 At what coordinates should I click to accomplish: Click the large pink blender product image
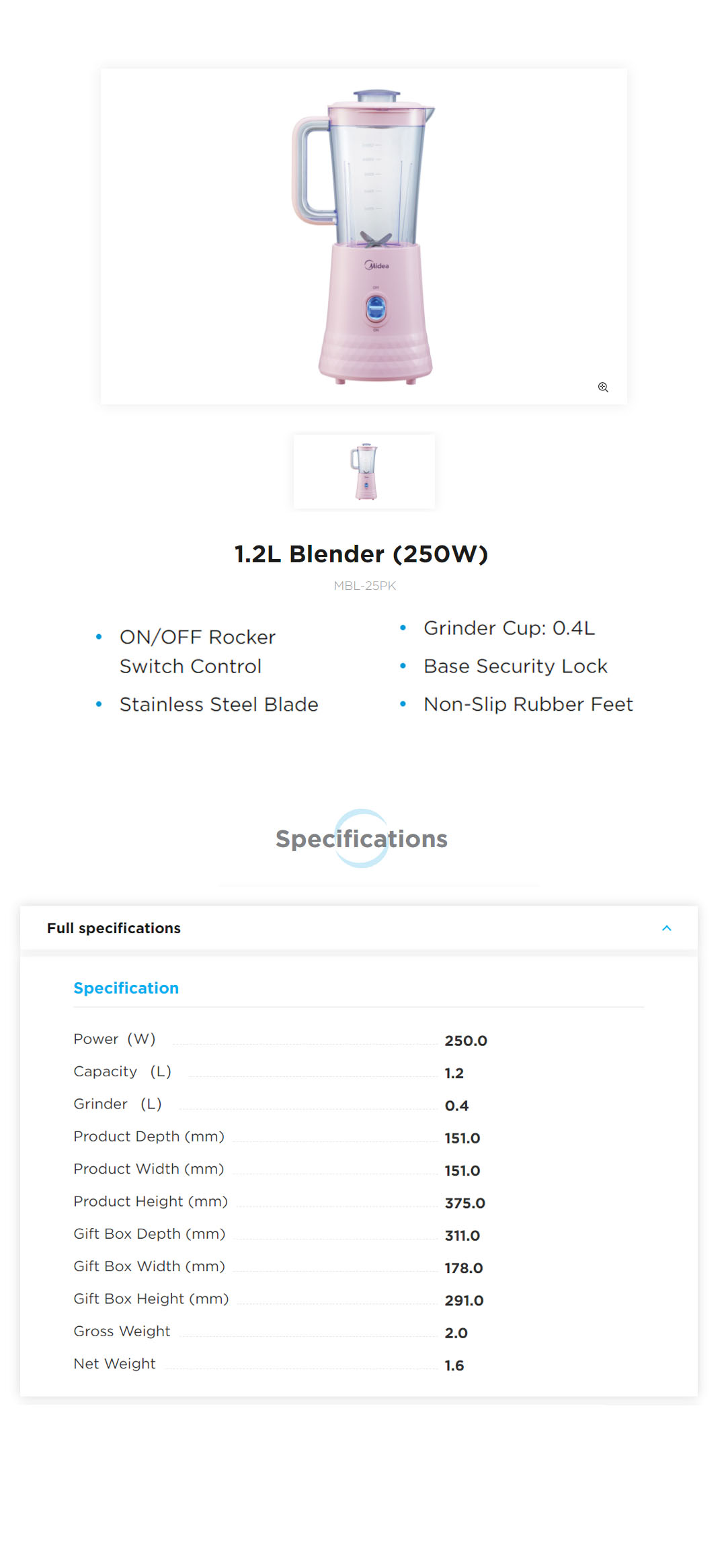(x=364, y=236)
